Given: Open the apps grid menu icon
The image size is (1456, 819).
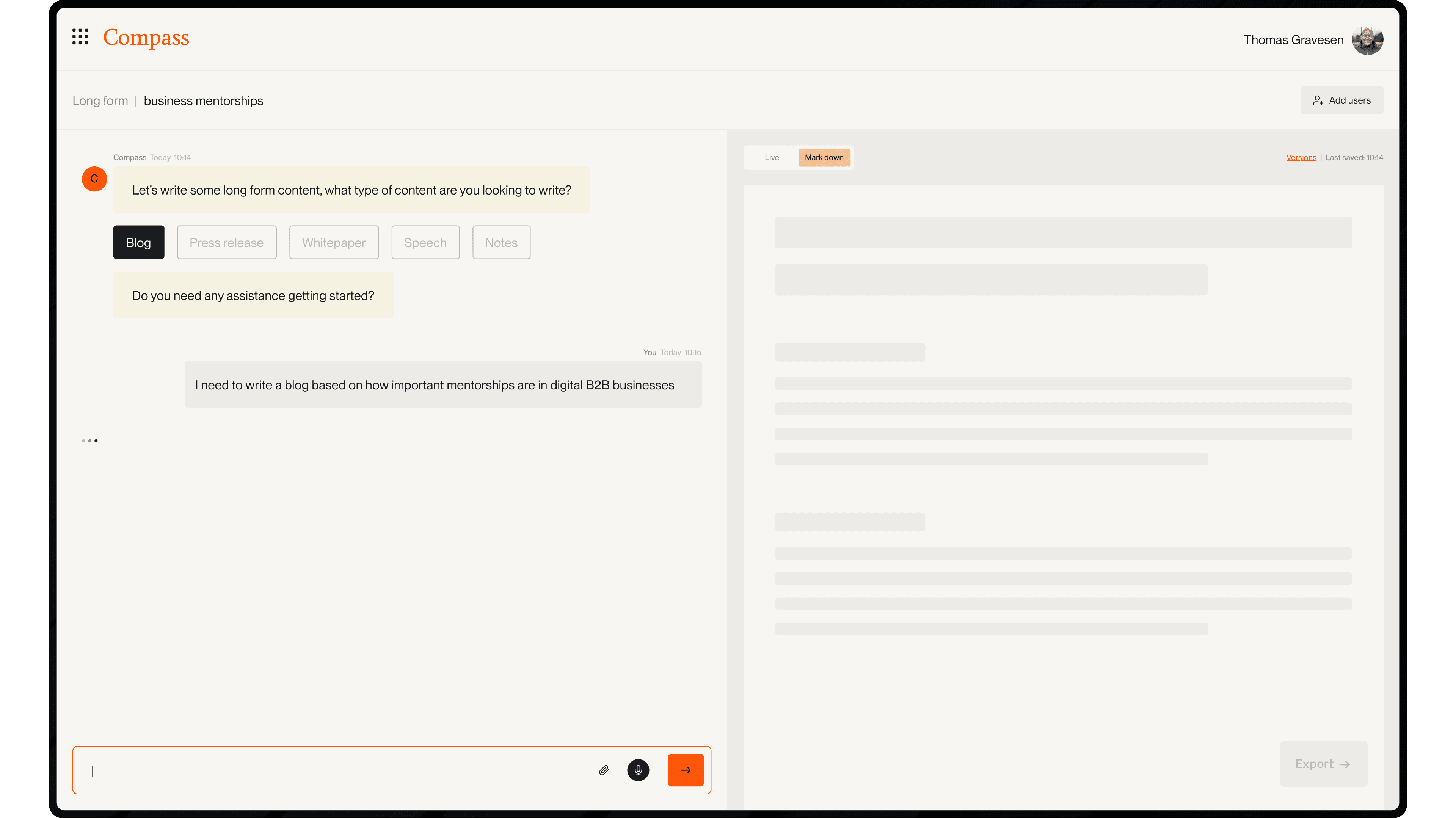Looking at the screenshot, I should (x=80, y=37).
